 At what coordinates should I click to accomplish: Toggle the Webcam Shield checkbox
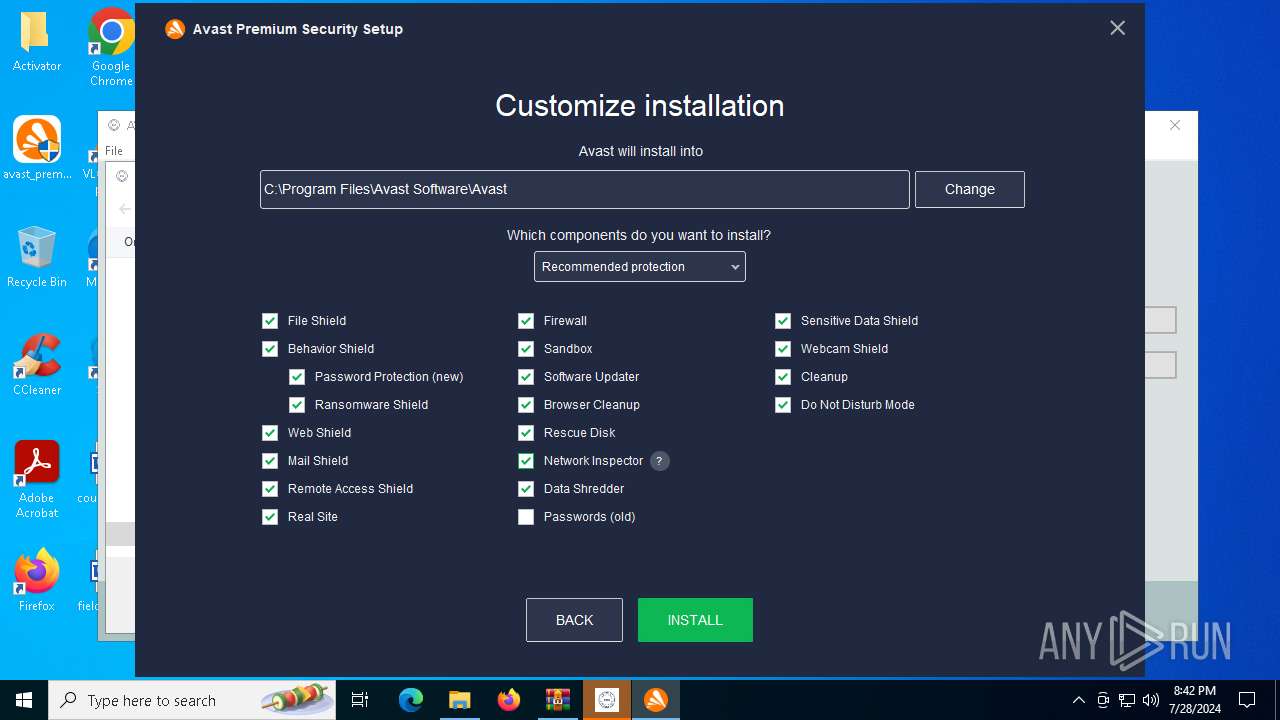783,349
